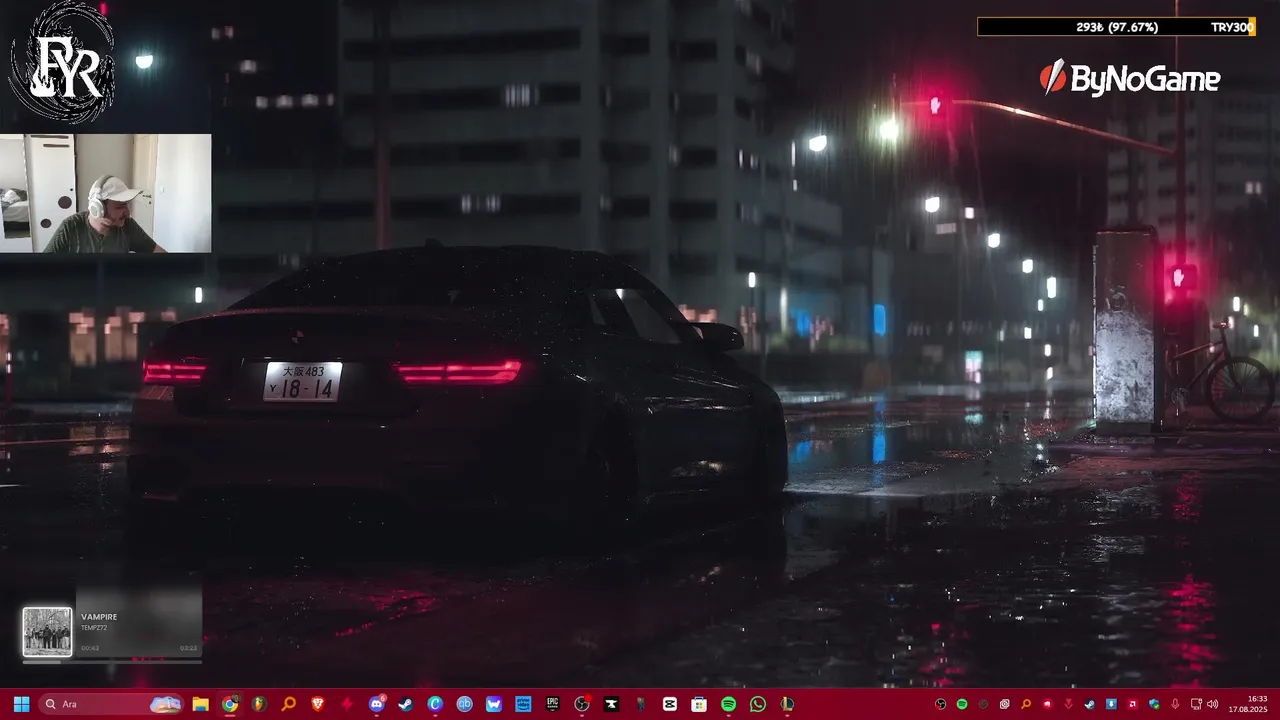Open Prime Video from the taskbar
This screenshot has height=720, width=1280.
click(x=523, y=704)
